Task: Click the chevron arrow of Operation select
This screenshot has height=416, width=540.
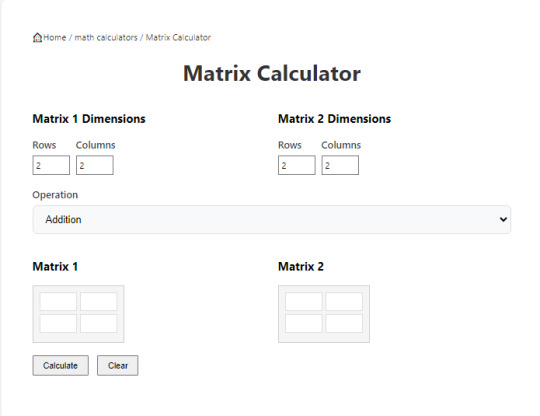Action: [x=503, y=219]
